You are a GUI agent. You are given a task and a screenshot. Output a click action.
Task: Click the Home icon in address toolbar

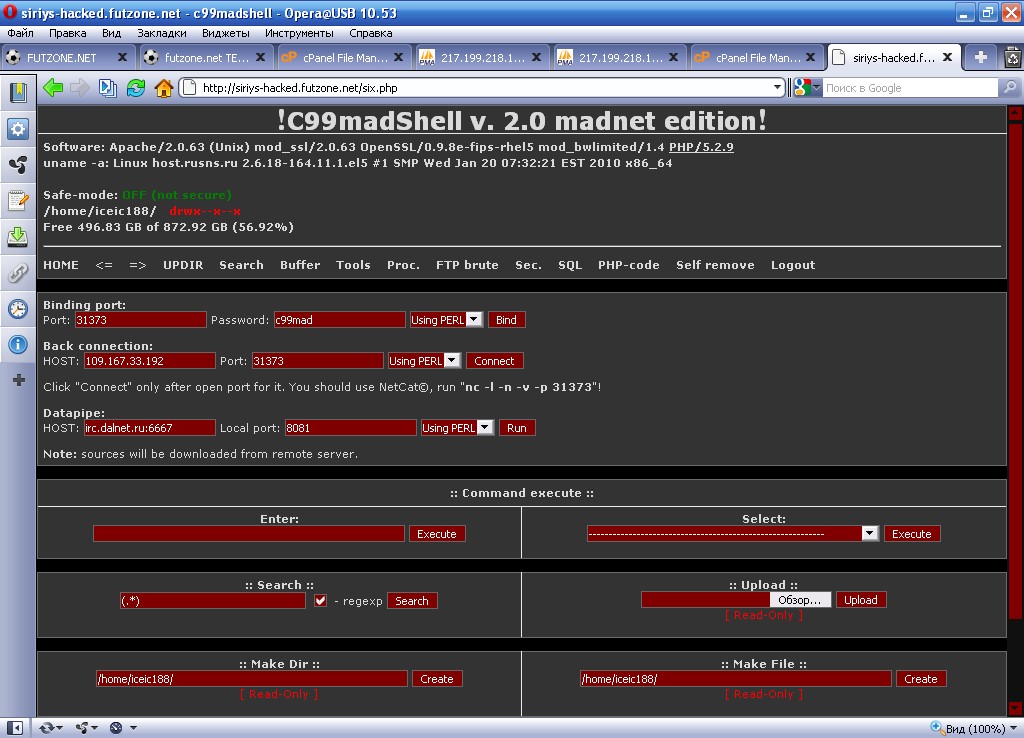coord(164,88)
